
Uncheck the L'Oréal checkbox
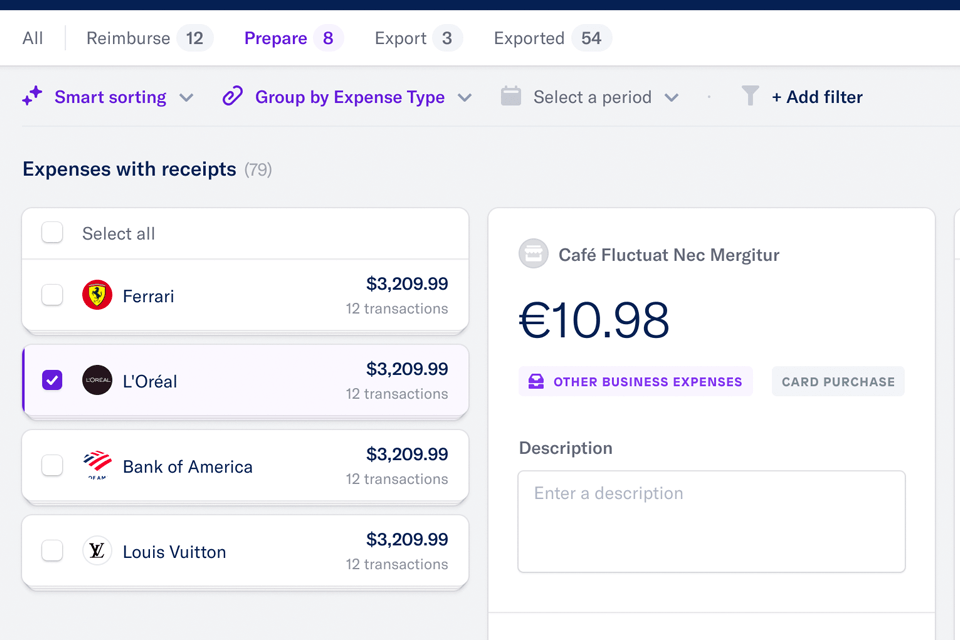[52, 380]
